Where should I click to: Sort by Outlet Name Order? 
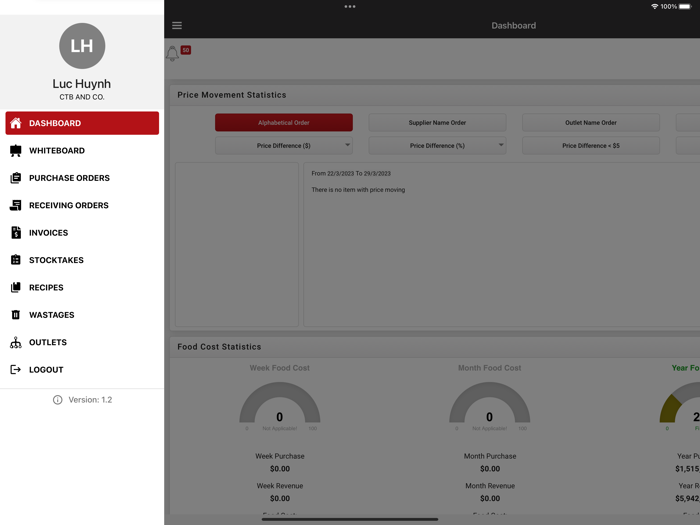591,123
